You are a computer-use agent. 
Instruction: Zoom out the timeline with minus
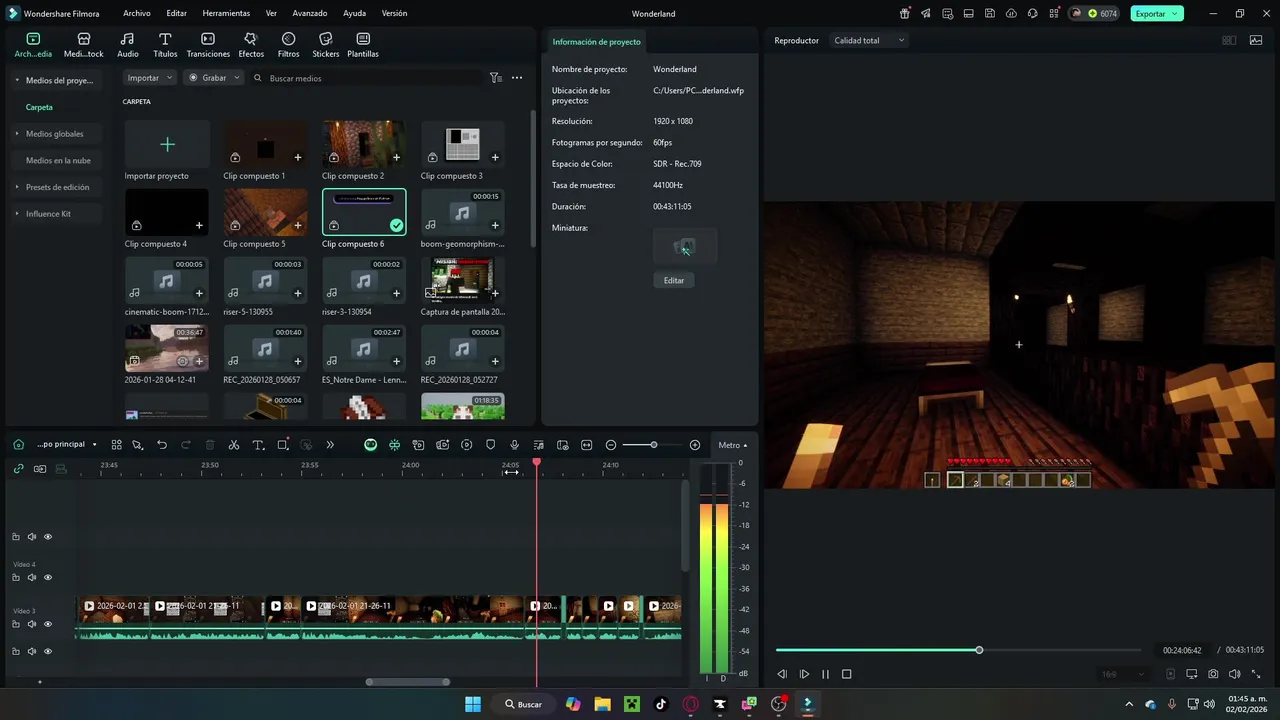(611, 445)
